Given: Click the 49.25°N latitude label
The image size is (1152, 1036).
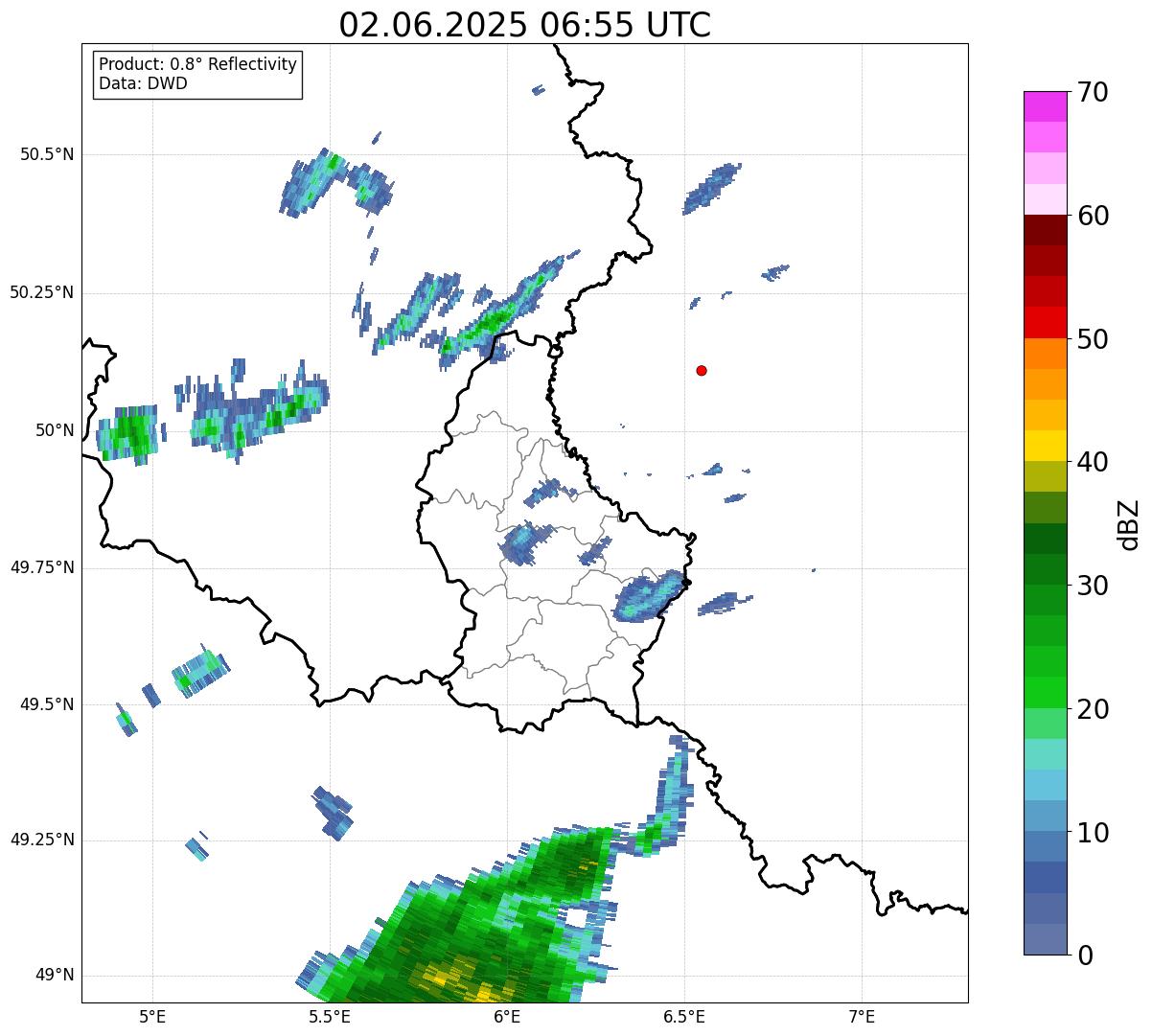Looking at the screenshot, I should click(42, 840).
